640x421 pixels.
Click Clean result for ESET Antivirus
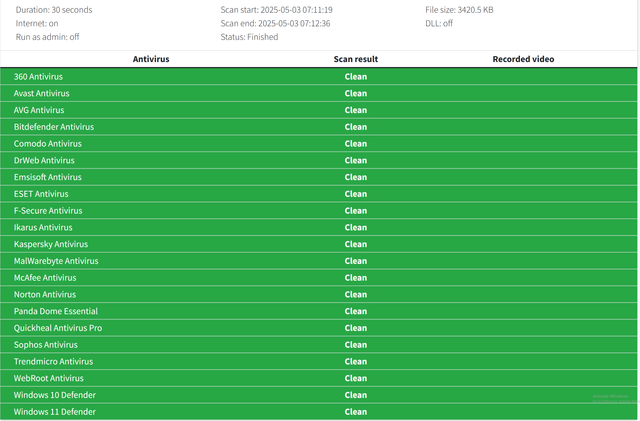356,194
